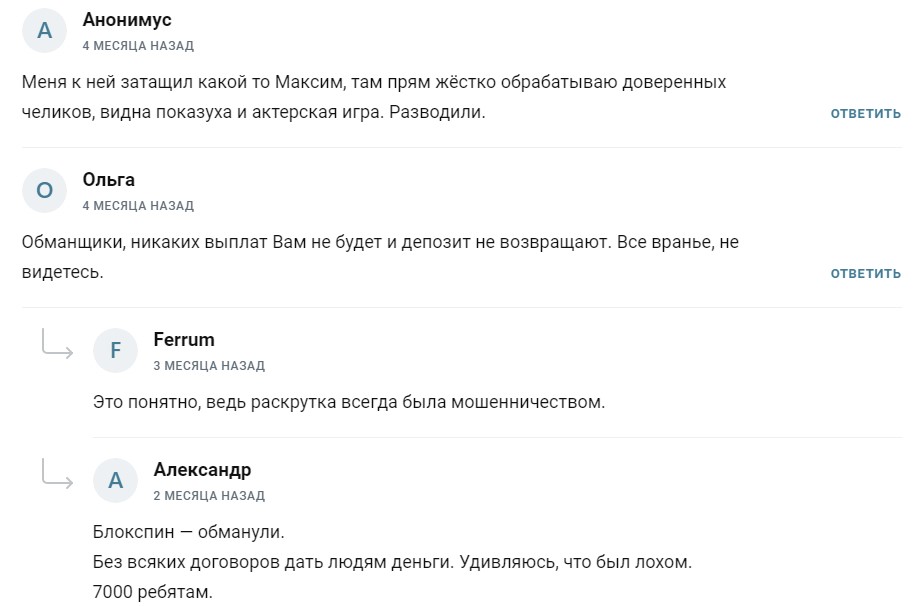
Task: Click Анонимус's round avatar with letter A
Action: point(44,31)
